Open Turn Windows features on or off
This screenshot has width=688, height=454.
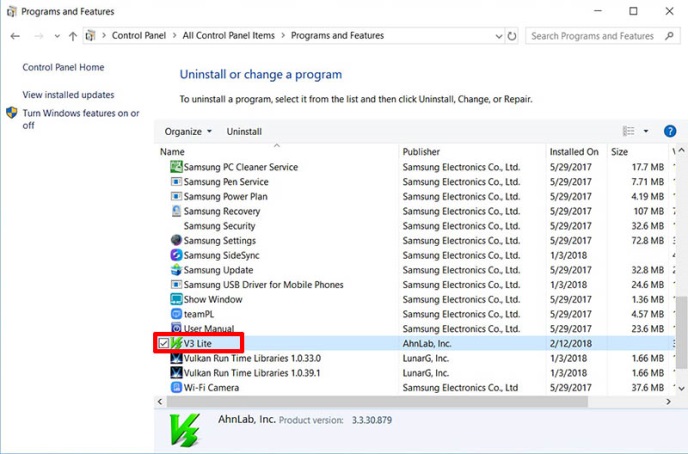81,119
